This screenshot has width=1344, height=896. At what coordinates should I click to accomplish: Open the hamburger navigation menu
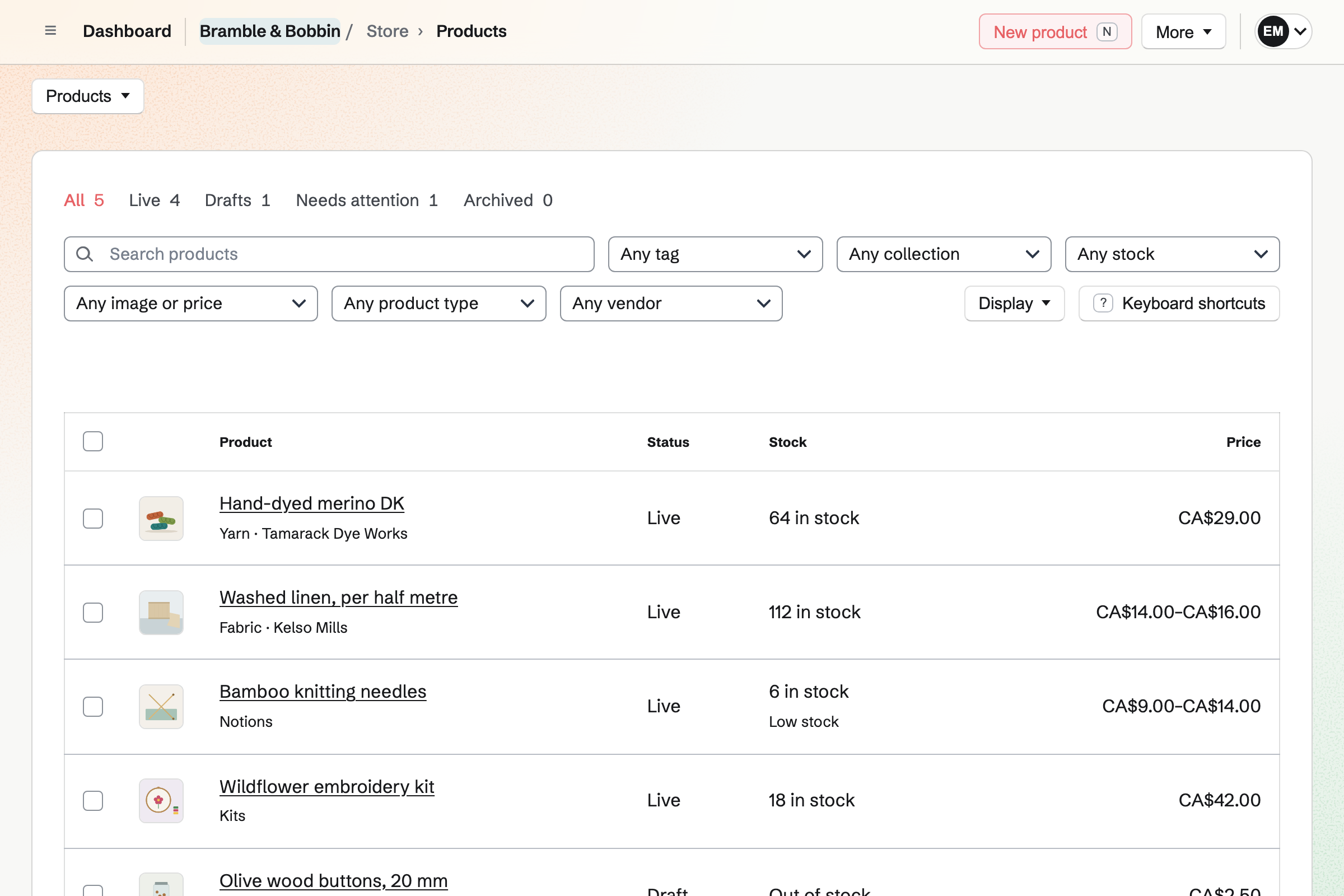pos(50,31)
